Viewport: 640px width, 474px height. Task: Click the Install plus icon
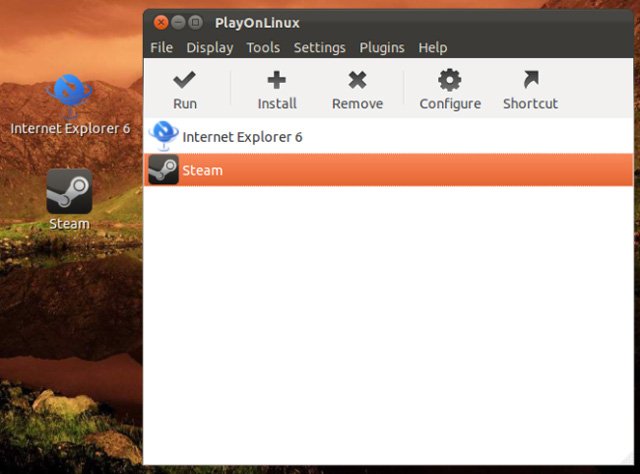tap(277, 80)
